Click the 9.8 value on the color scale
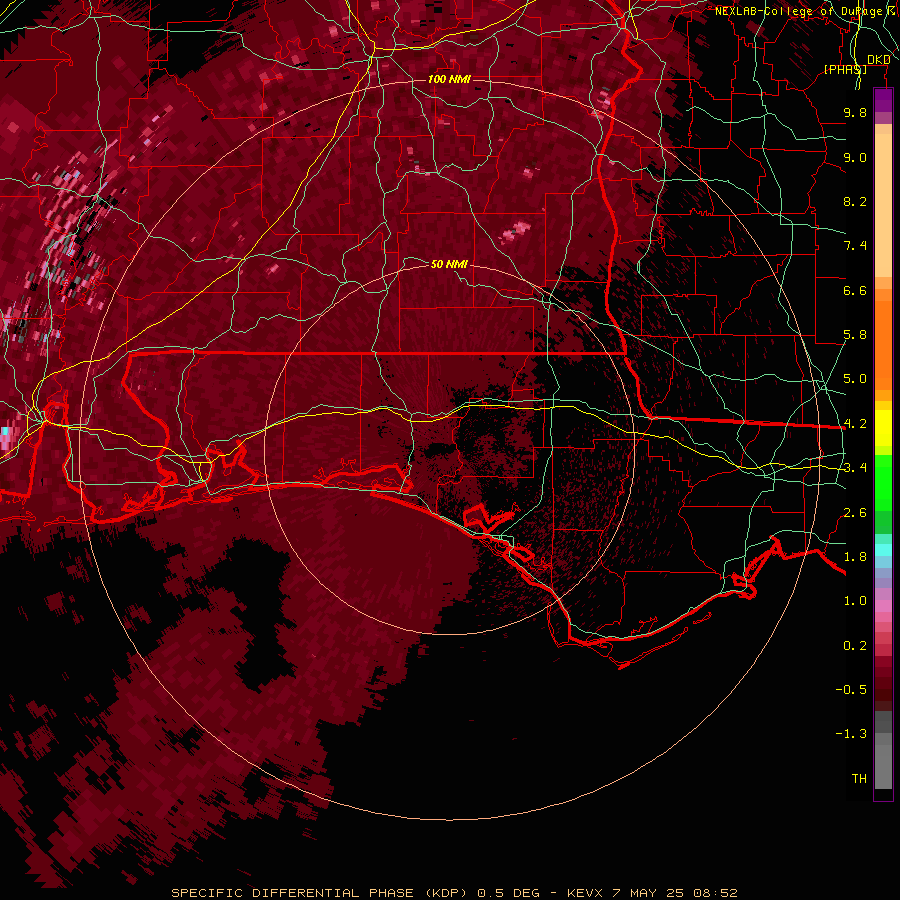Image resolution: width=900 pixels, height=900 pixels. [855, 112]
